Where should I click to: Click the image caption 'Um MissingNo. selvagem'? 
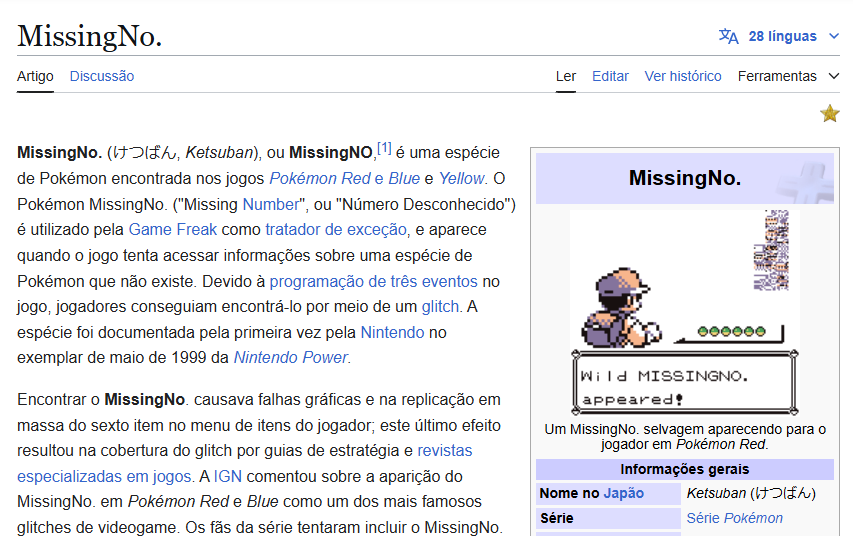[x=684, y=436]
